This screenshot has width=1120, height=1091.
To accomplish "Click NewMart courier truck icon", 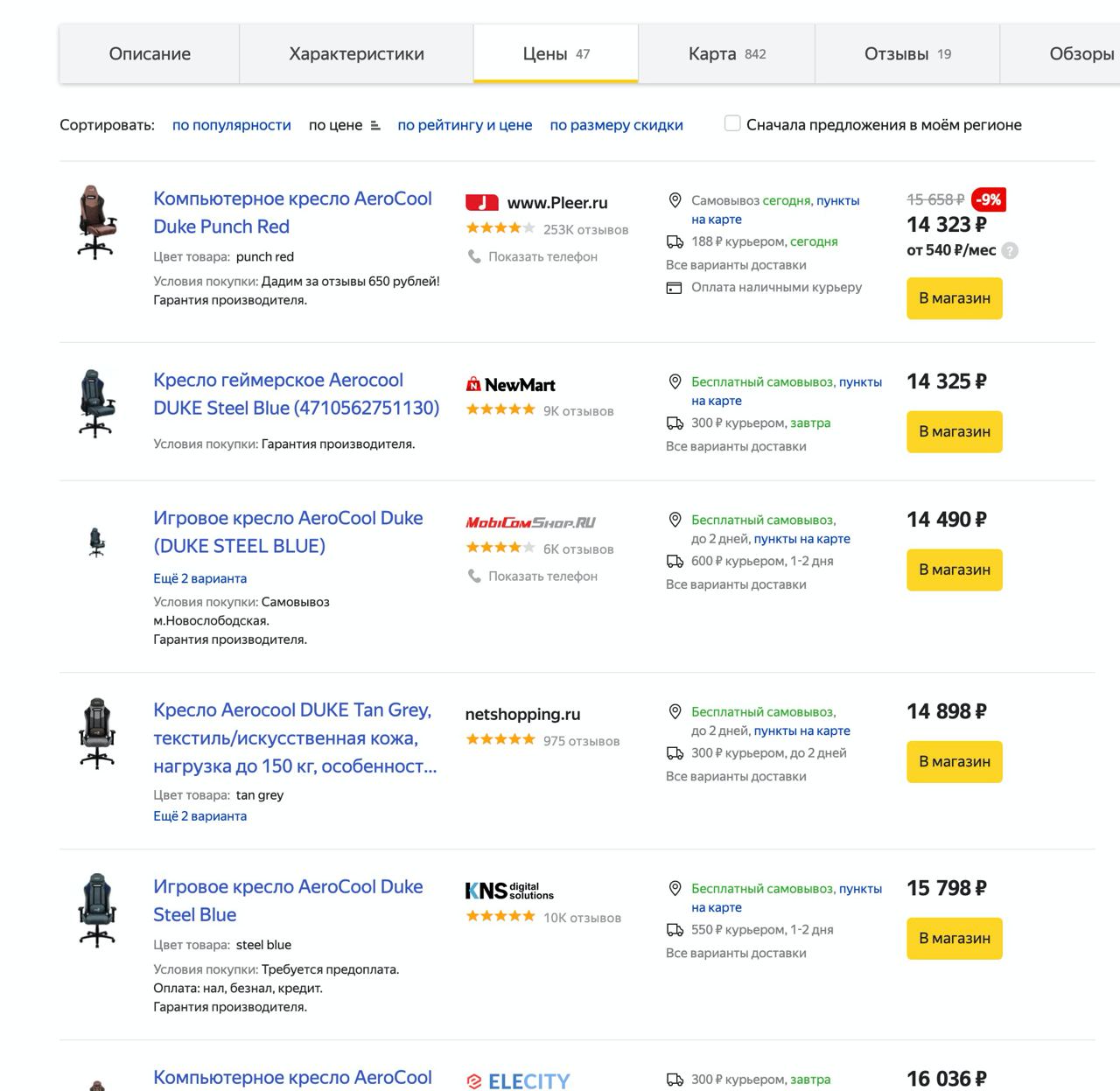I will point(675,423).
